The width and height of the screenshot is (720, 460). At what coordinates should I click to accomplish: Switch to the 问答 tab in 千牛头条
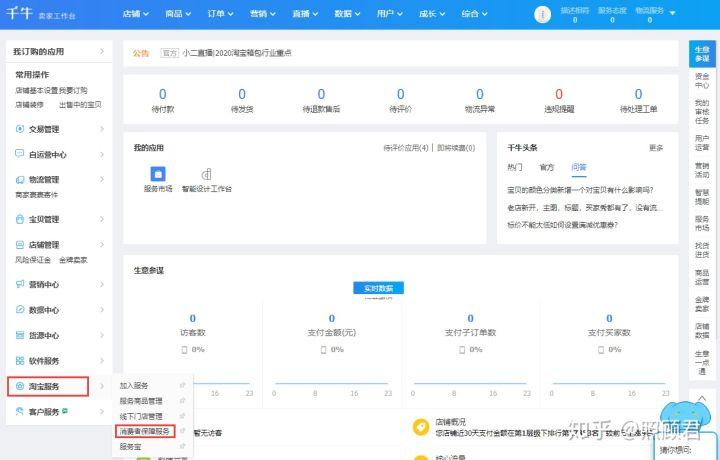click(579, 167)
